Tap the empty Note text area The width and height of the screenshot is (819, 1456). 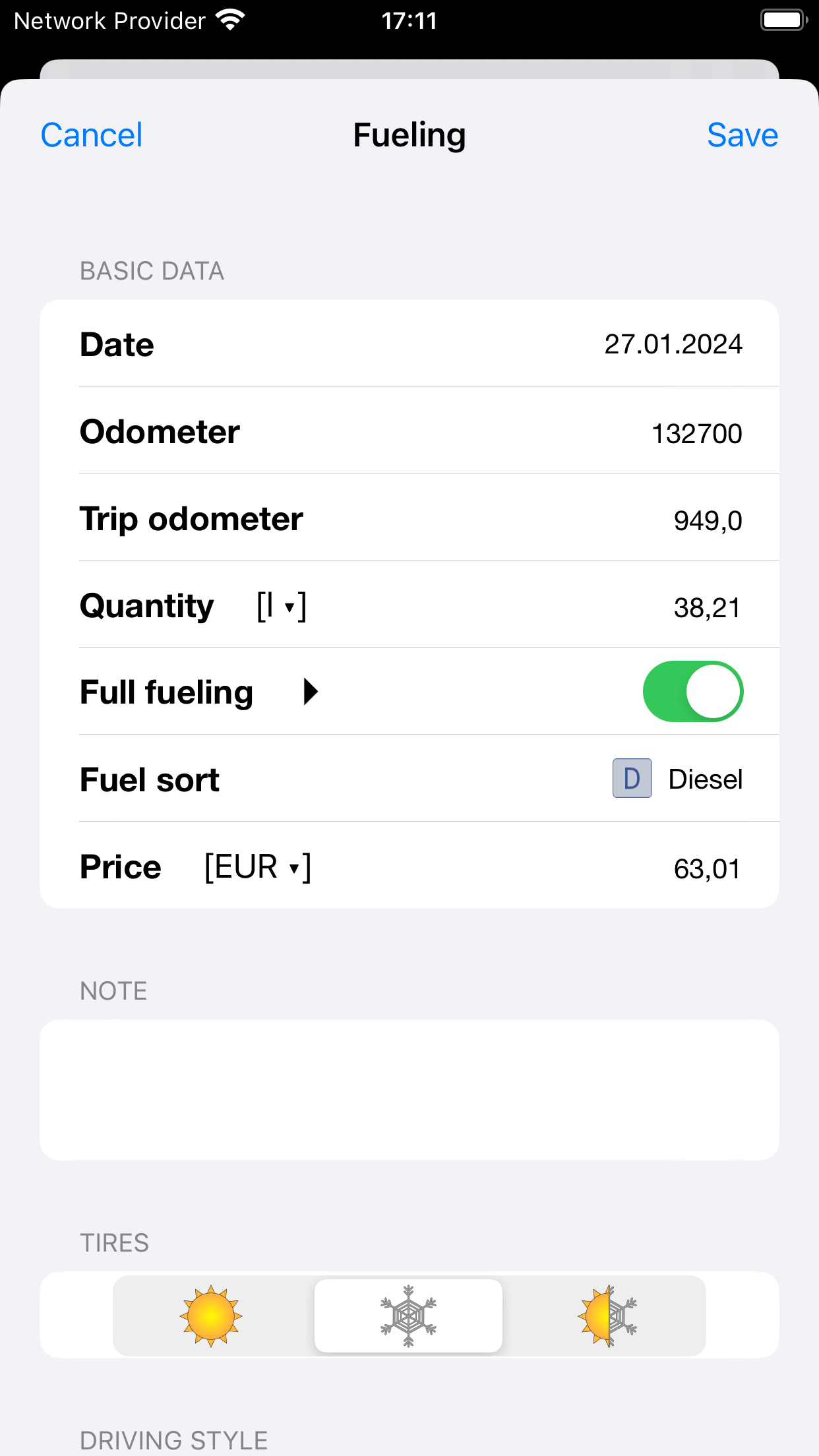(409, 1090)
